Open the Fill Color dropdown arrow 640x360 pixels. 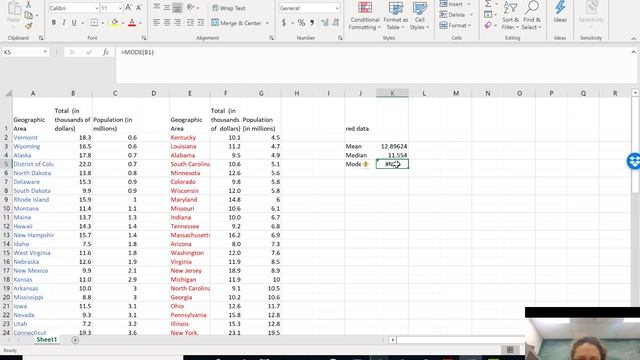[122, 23]
